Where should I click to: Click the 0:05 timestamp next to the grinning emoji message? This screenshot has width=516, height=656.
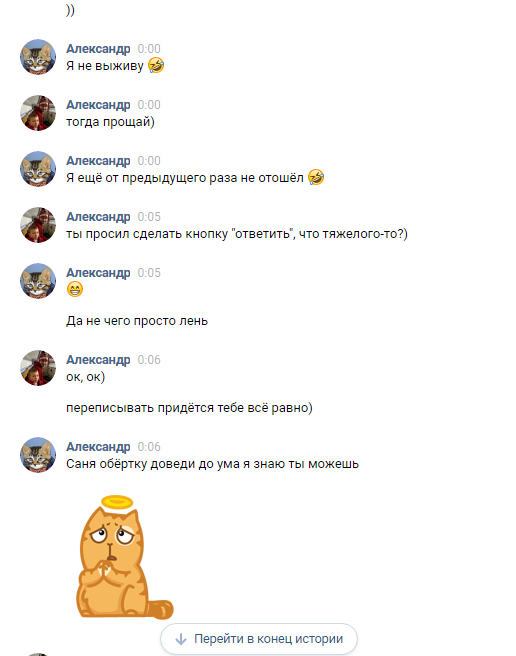tap(149, 273)
